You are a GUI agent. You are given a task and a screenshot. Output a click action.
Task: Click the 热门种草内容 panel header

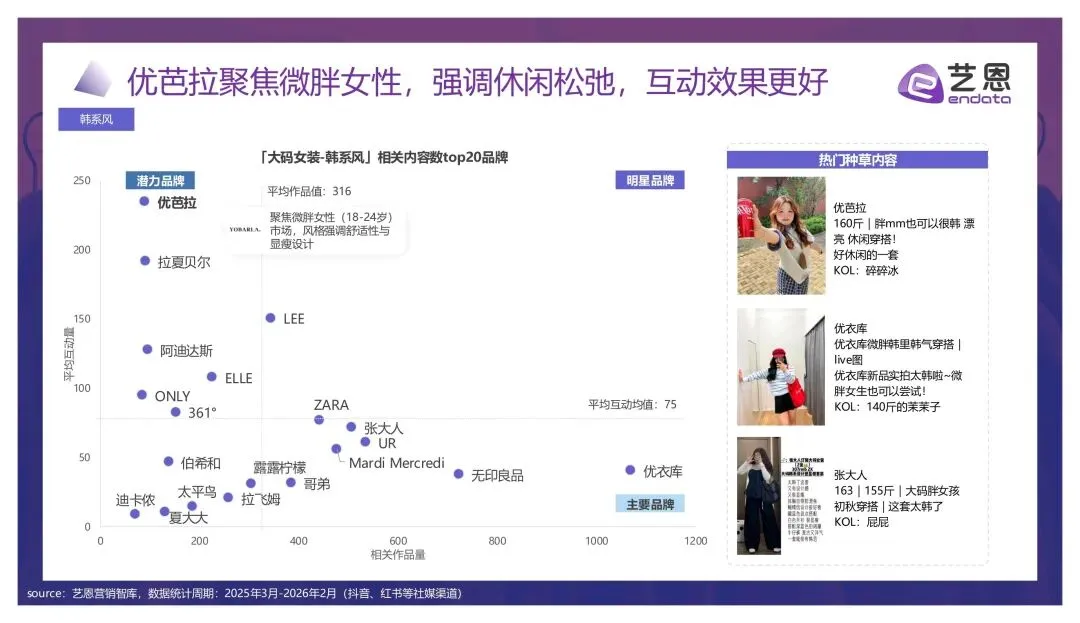point(858,160)
